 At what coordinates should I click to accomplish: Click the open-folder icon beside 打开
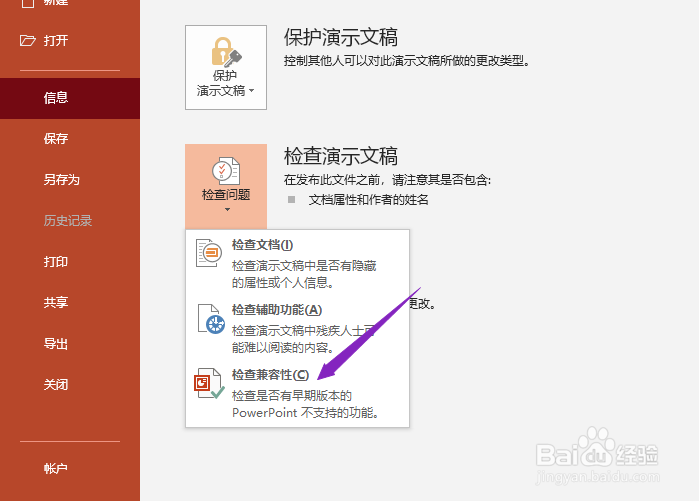28,41
